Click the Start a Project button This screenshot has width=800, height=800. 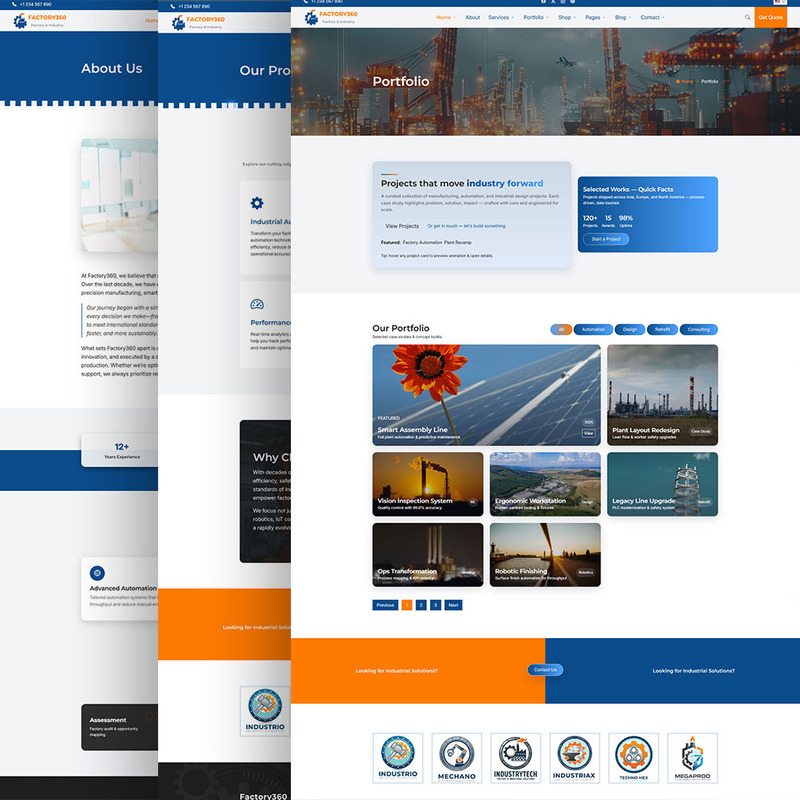(x=606, y=239)
